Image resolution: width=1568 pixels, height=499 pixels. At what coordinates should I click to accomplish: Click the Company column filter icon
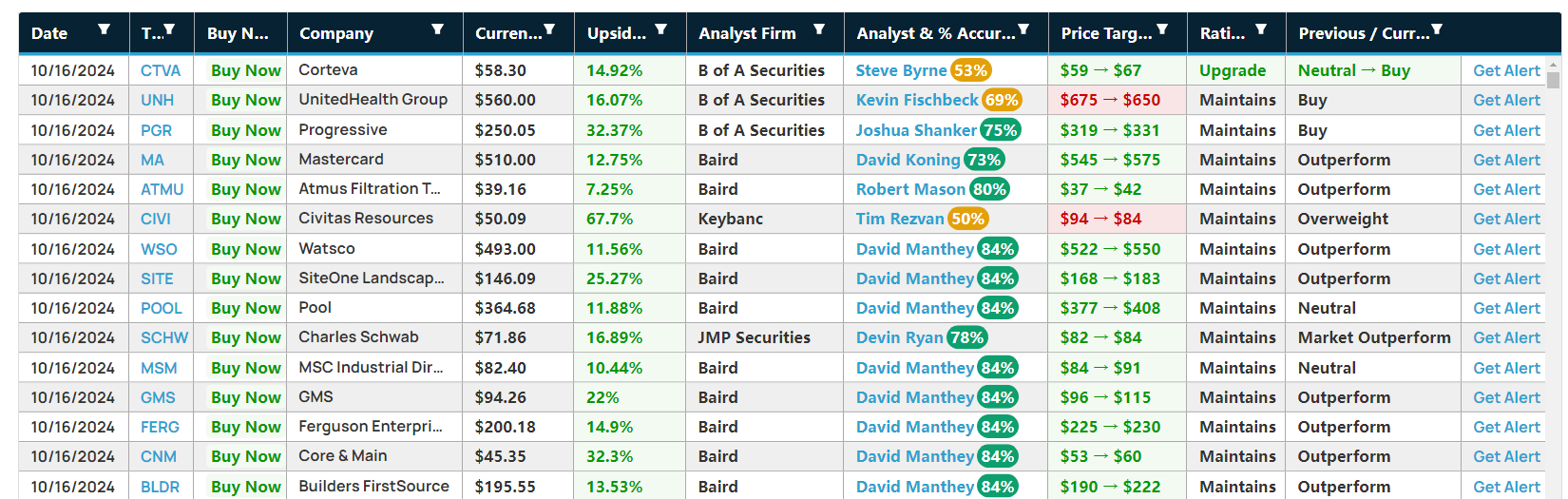(437, 29)
